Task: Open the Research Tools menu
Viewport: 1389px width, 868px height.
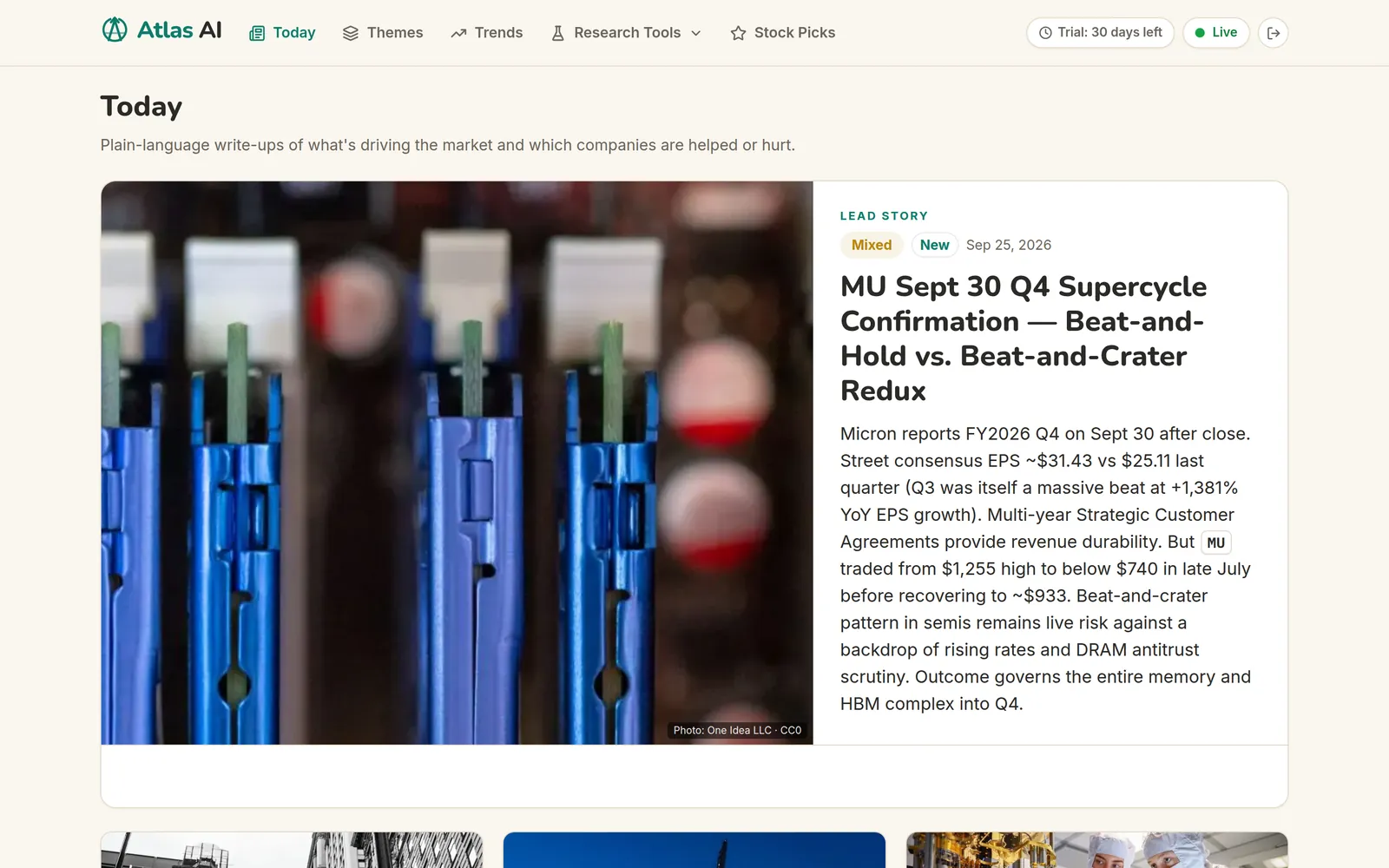Action: [x=626, y=33]
